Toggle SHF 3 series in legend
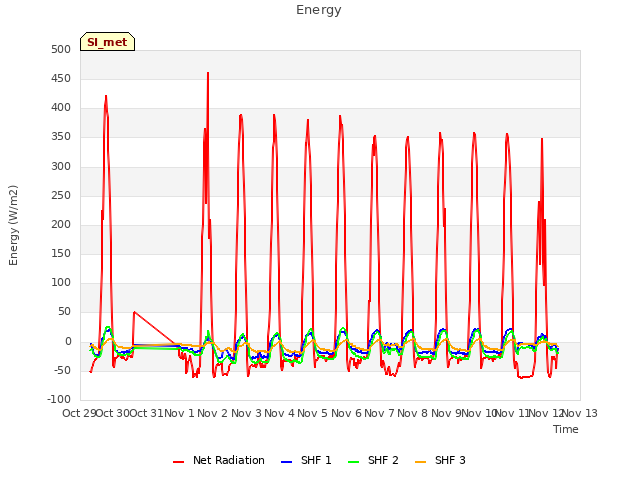 440,460
